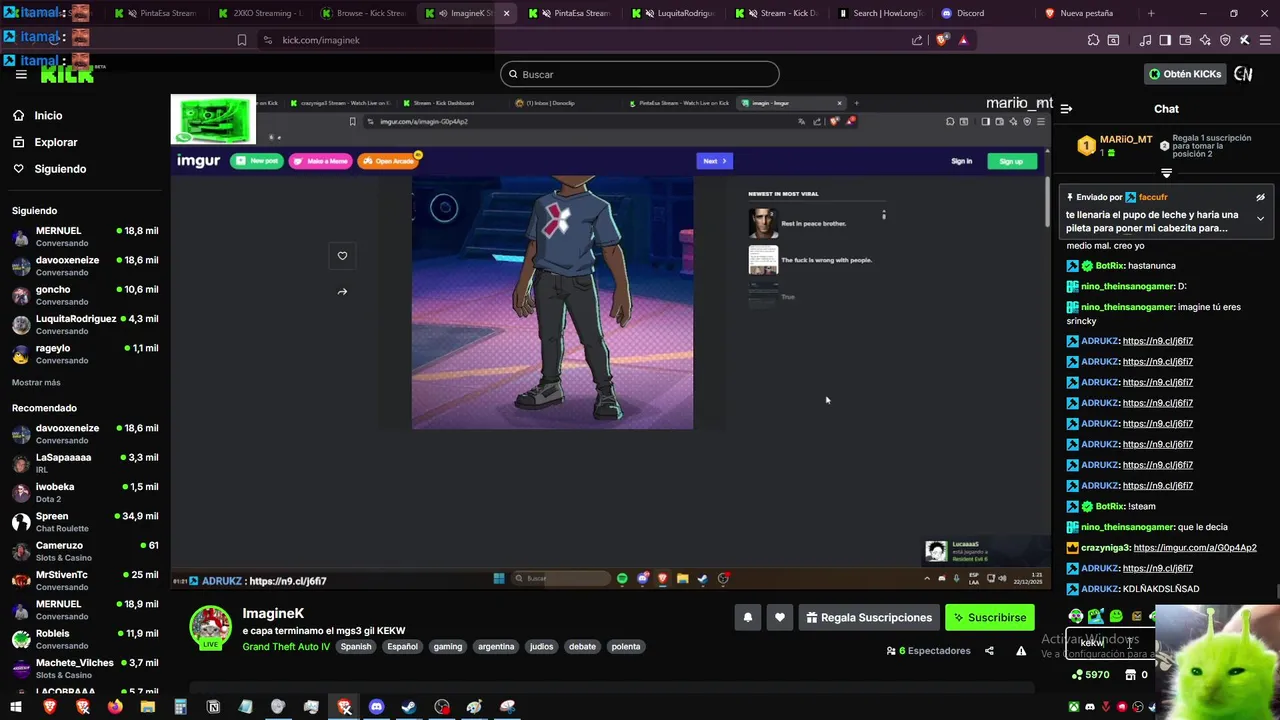Open File Explorer from the Windows taskbar
The width and height of the screenshot is (1280, 720).
click(148, 707)
